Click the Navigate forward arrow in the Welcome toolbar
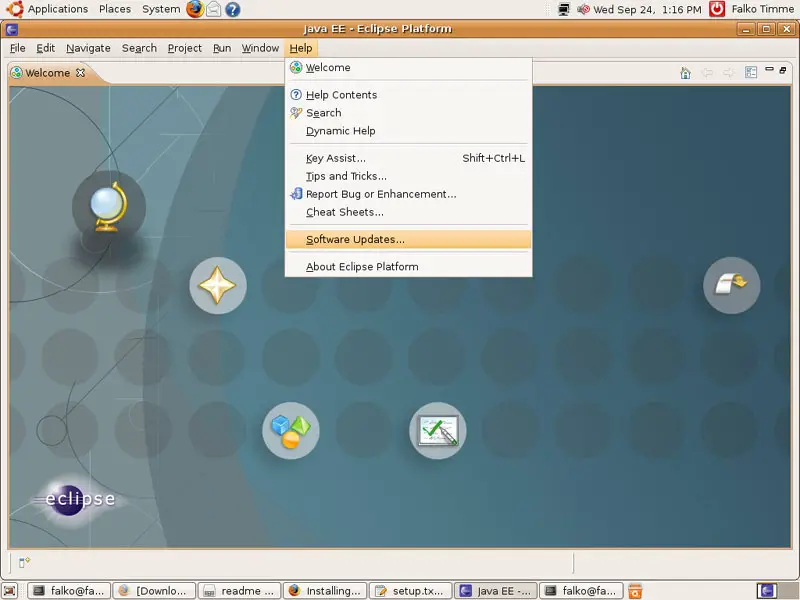The width and height of the screenshot is (800, 600). click(x=729, y=73)
